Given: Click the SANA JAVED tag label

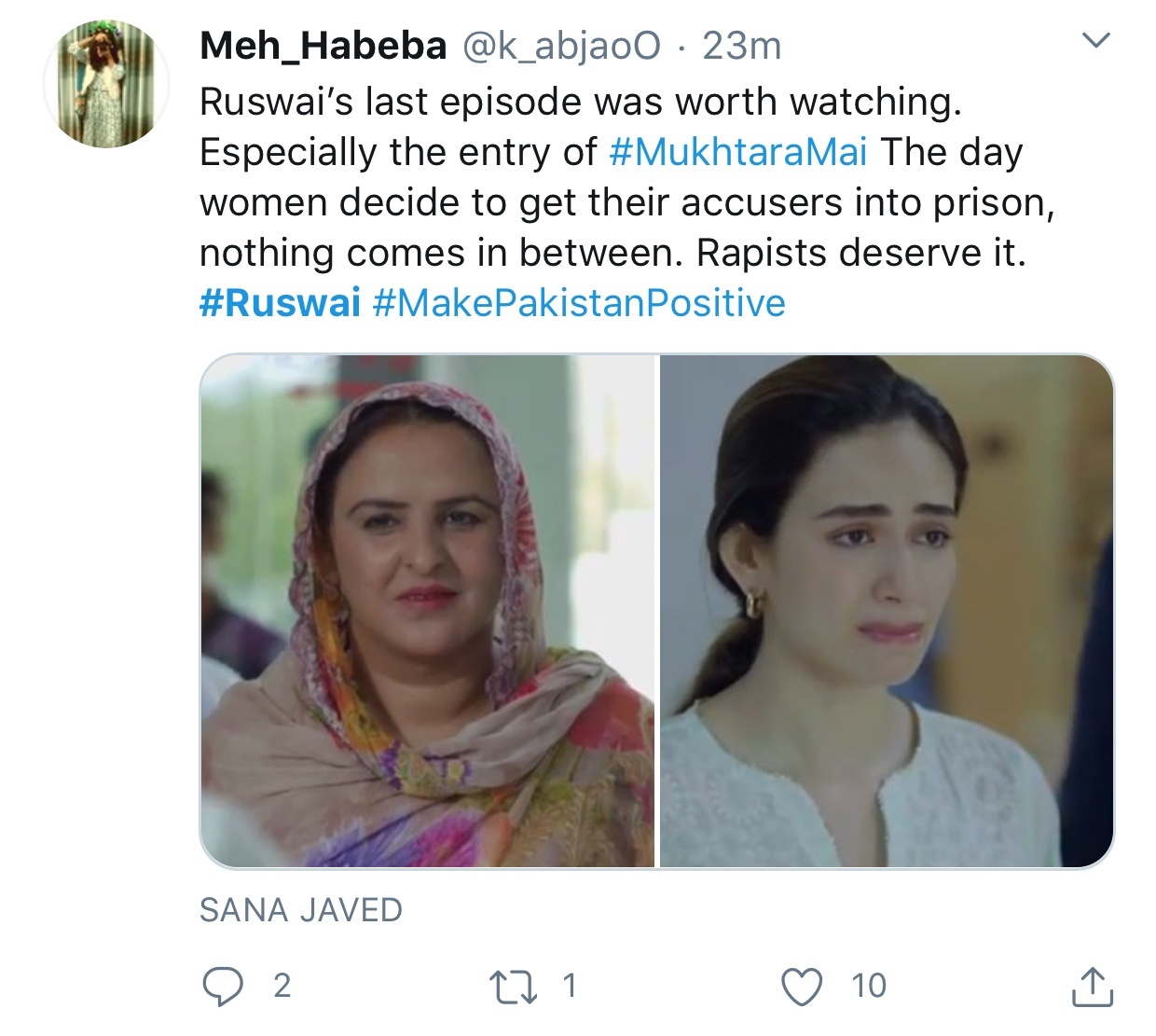Looking at the screenshot, I should (x=301, y=910).
